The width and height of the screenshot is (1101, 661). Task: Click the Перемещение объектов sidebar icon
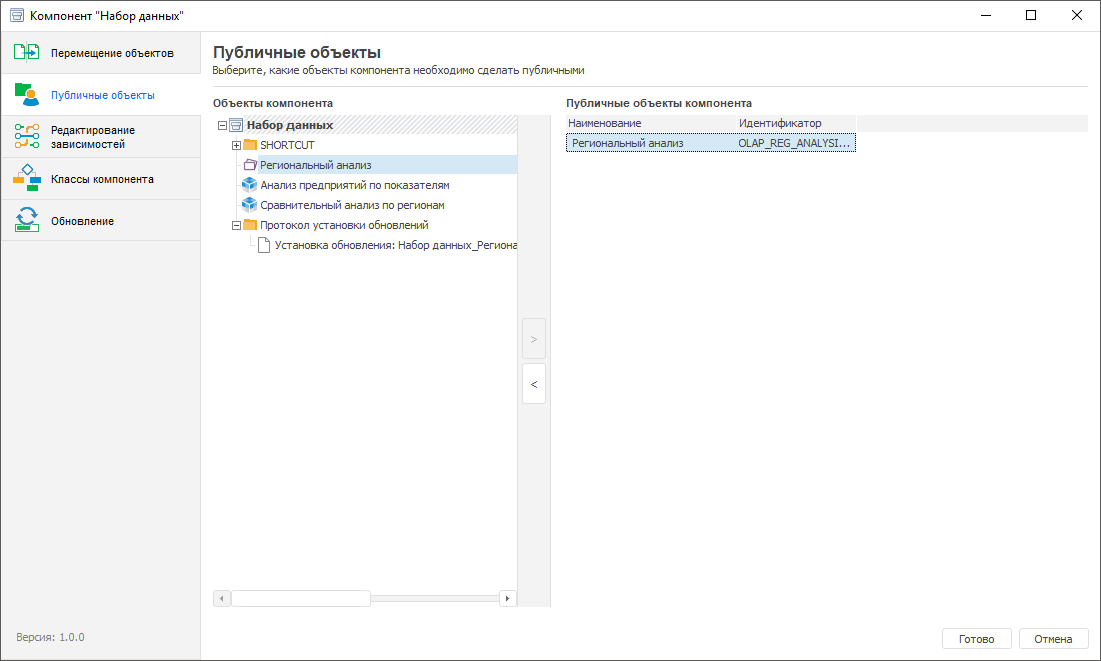pos(27,53)
